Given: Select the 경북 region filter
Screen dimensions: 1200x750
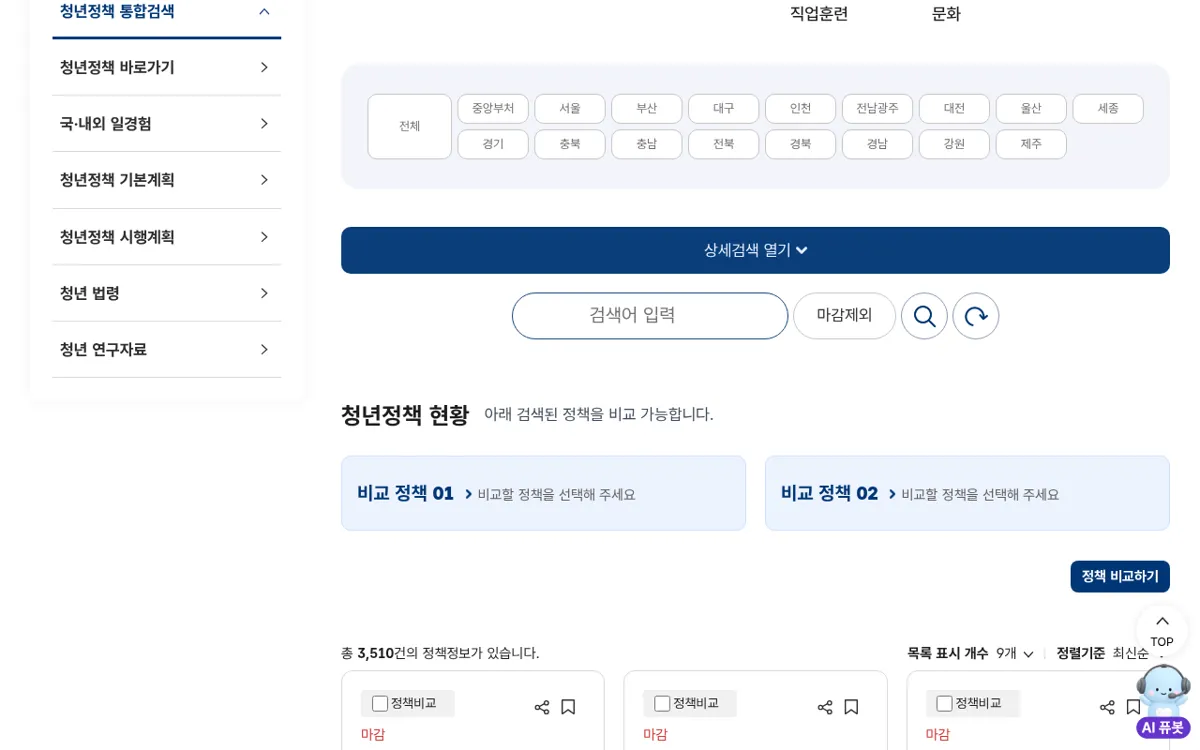Looking at the screenshot, I should pyautogui.click(x=800, y=144).
